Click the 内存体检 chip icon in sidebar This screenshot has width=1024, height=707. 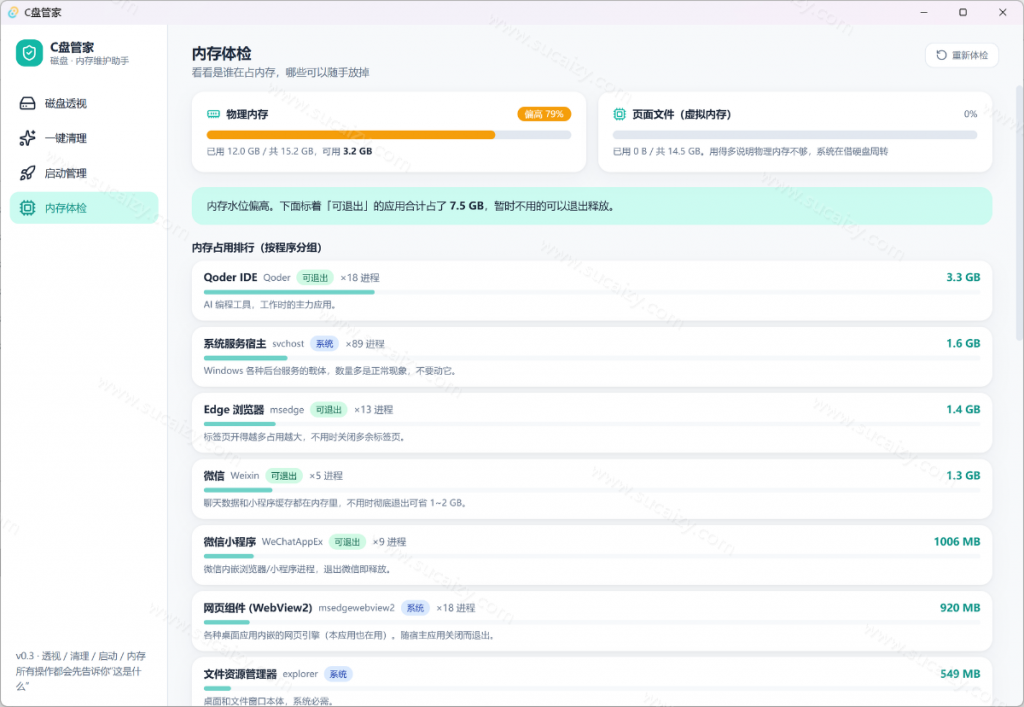click(27, 208)
